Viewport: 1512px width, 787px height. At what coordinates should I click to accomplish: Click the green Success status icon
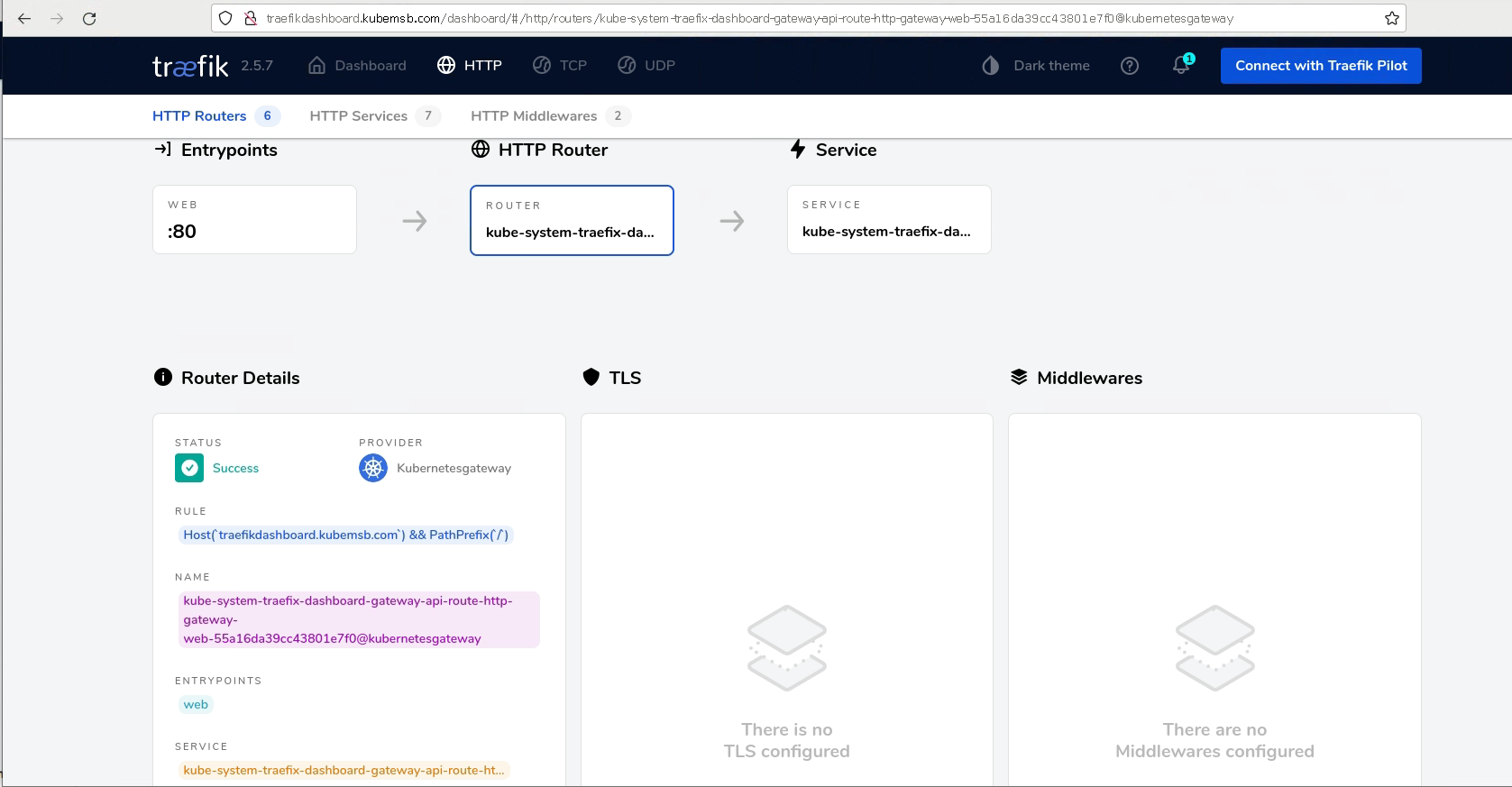tap(189, 468)
